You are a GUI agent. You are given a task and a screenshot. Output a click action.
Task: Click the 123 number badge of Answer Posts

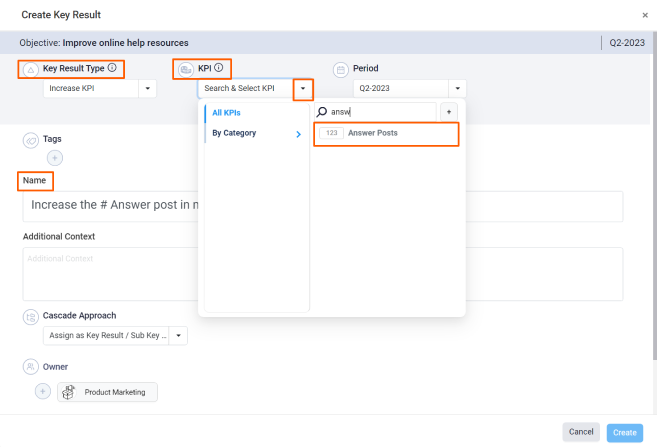[x=331, y=133]
